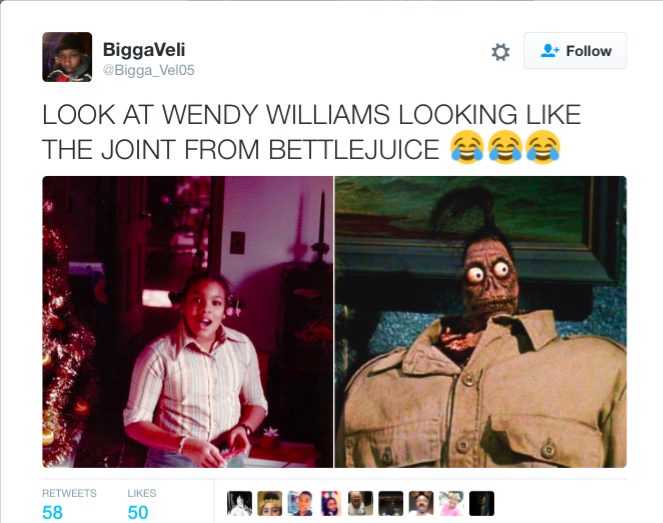Click the first liker avatar, black and white photo
The height and width of the screenshot is (523, 663).
click(x=239, y=503)
